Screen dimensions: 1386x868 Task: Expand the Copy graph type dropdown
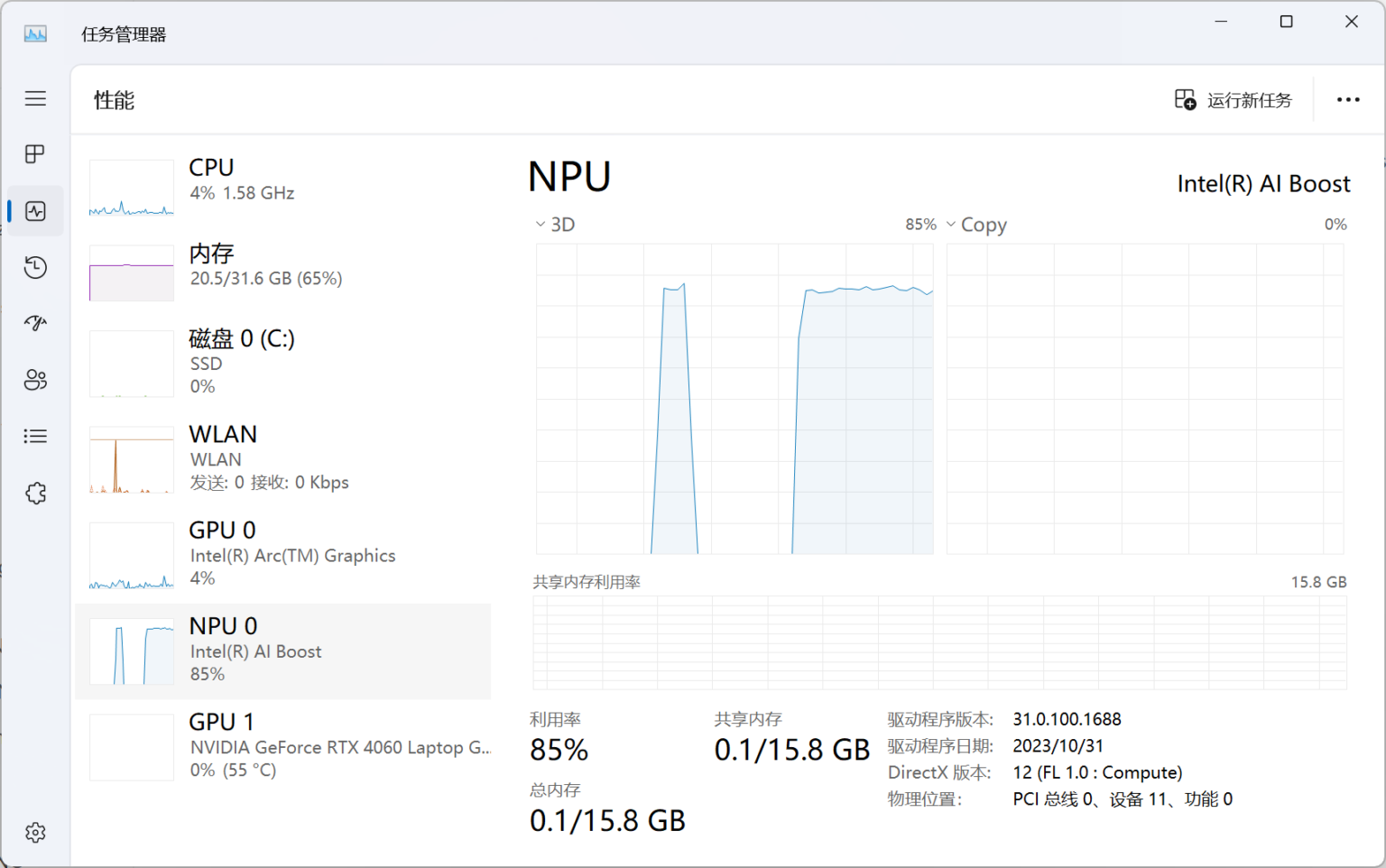(976, 225)
